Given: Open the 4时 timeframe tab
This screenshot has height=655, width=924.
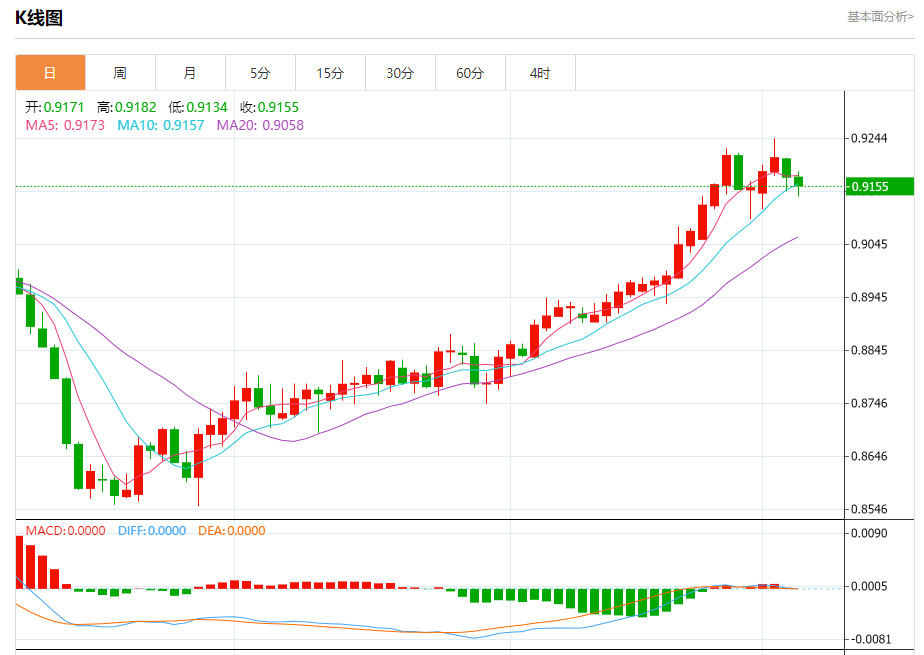Looking at the screenshot, I should [540, 73].
